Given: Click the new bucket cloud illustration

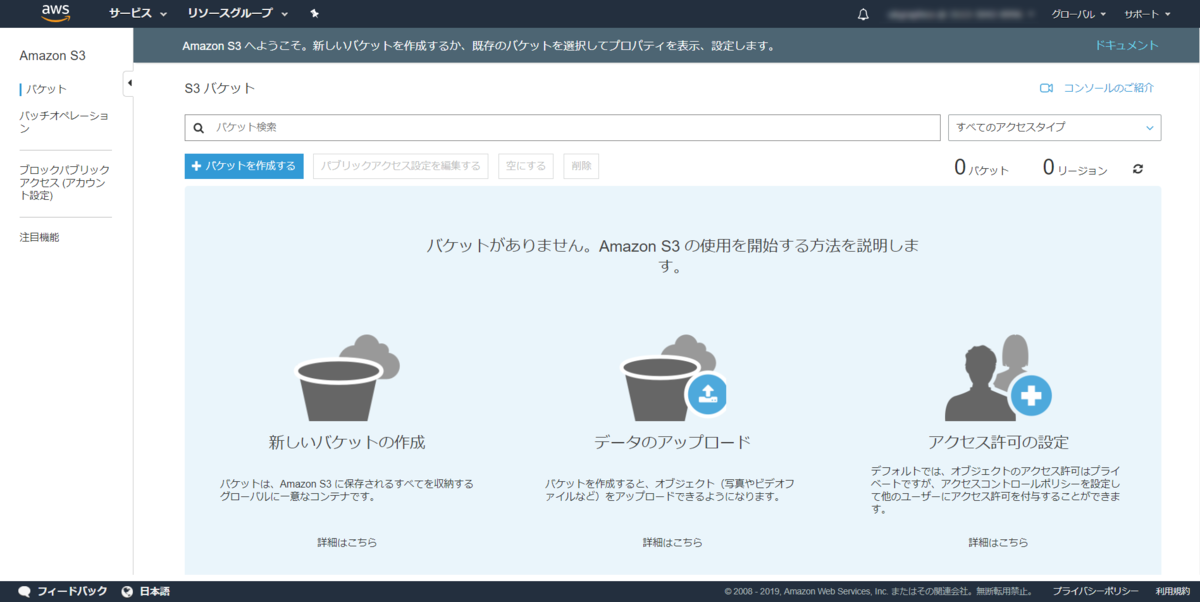Looking at the screenshot, I should point(347,377).
